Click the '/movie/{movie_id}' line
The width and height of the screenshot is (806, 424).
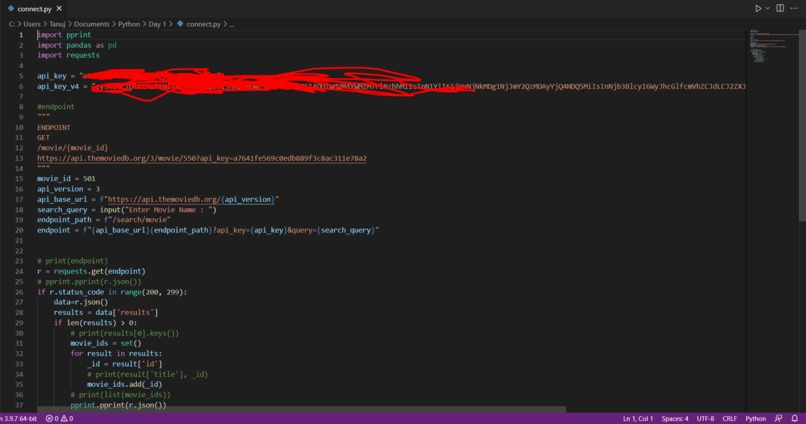(x=72, y=148)
